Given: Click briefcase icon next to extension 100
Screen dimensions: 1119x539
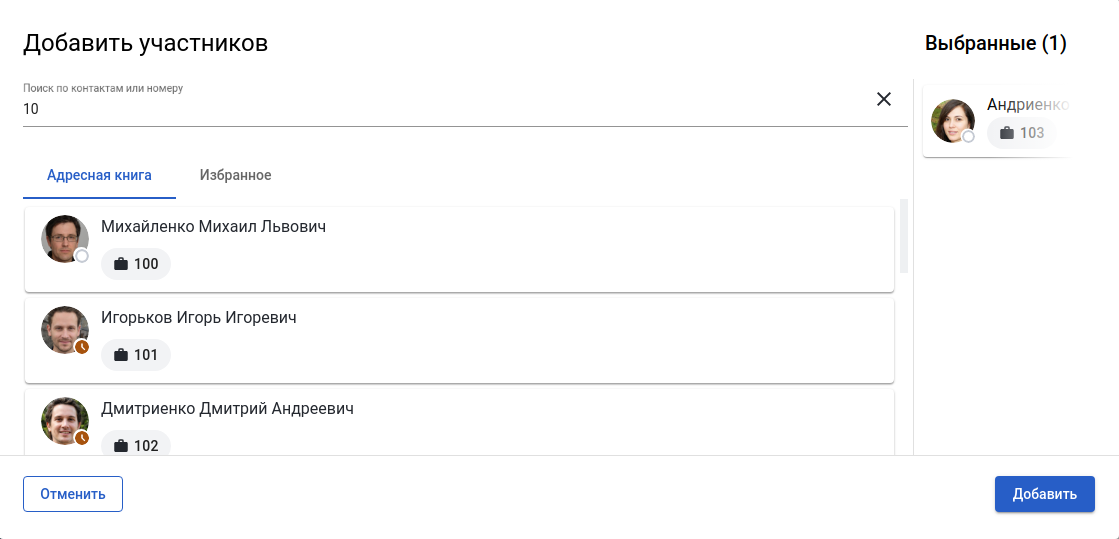Looking at the screenshot, I should click(x=121, y=264).
